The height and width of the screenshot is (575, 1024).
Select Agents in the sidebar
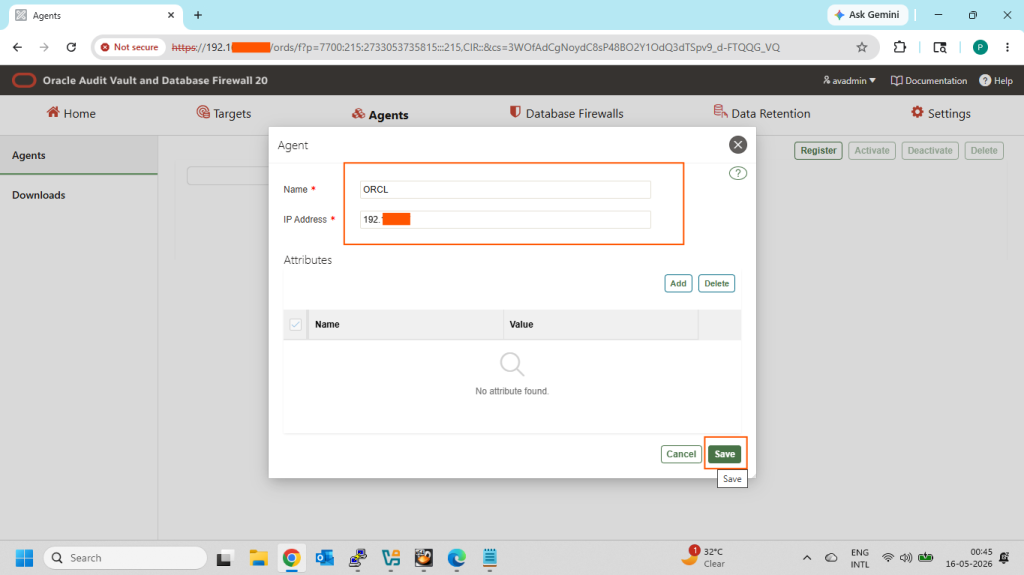78,156
